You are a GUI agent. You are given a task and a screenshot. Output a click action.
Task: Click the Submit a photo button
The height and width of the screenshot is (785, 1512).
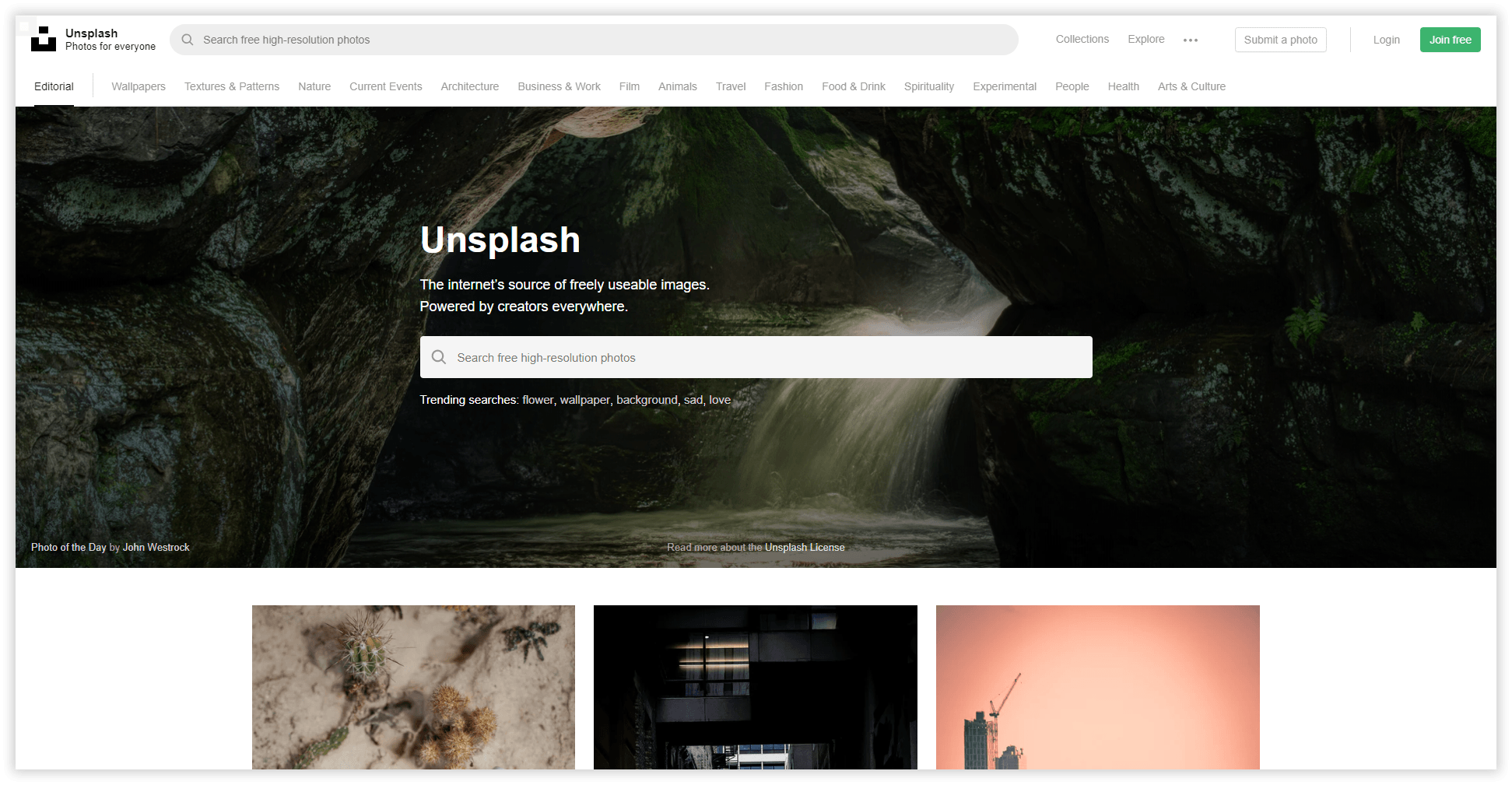coord(1280,40)
